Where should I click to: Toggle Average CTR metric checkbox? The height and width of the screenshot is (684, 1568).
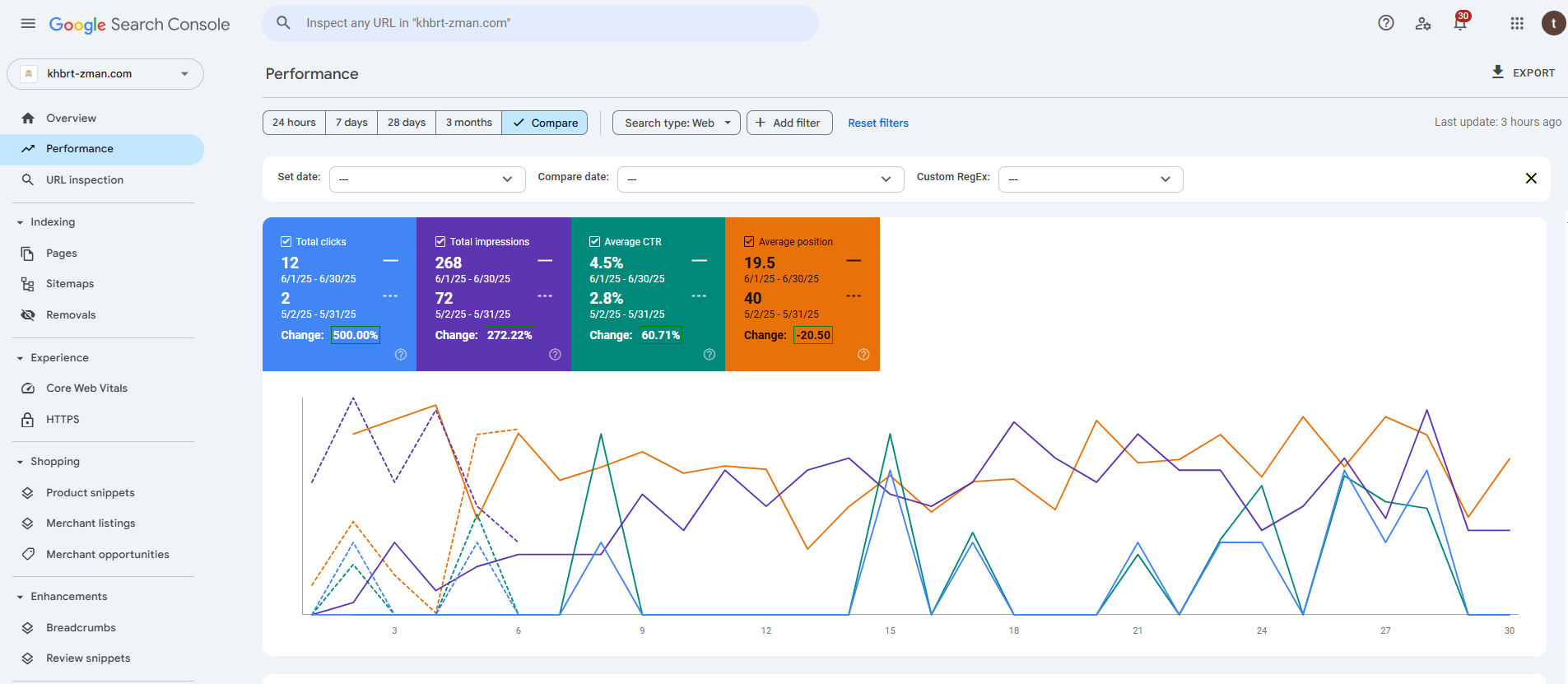594,242
